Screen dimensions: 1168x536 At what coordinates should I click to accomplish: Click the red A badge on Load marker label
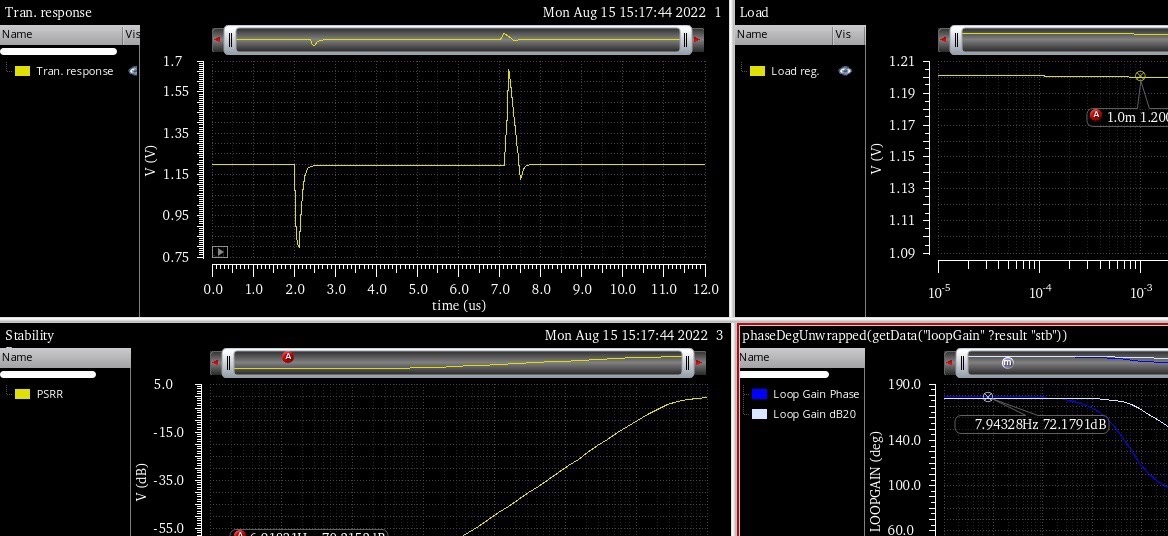1095,115
